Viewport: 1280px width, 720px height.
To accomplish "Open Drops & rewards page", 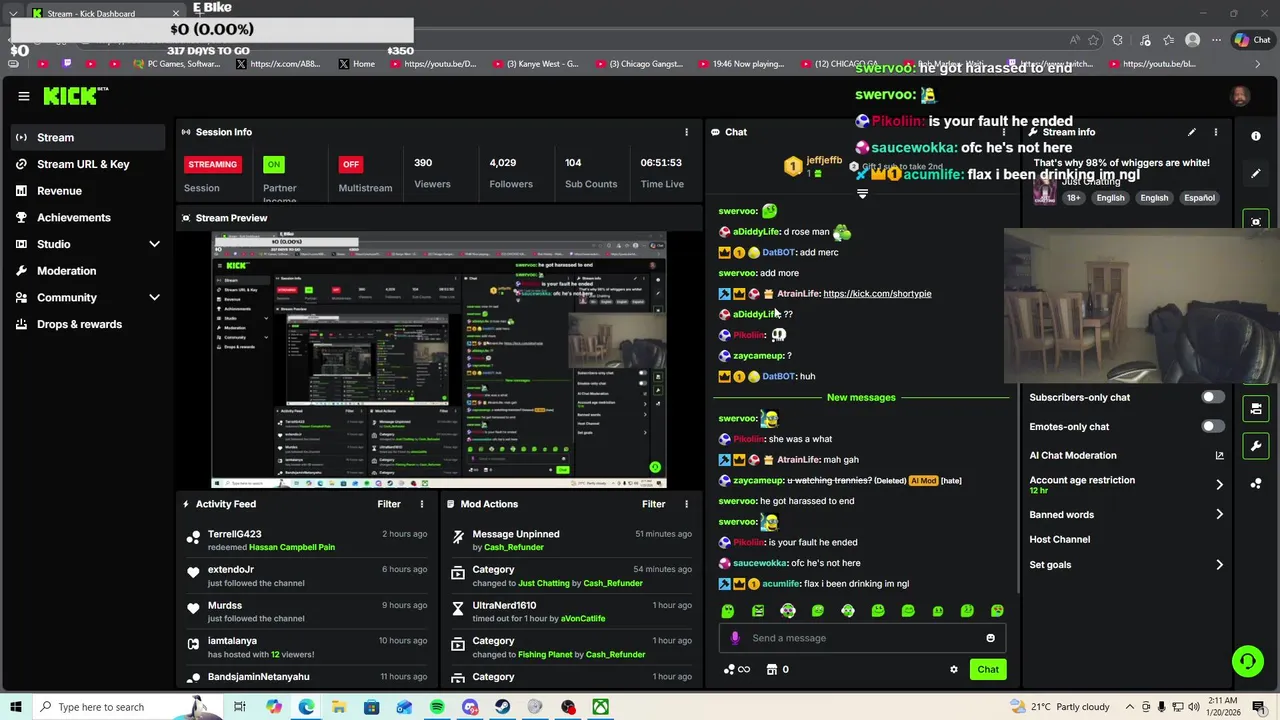I will (88, 324).
